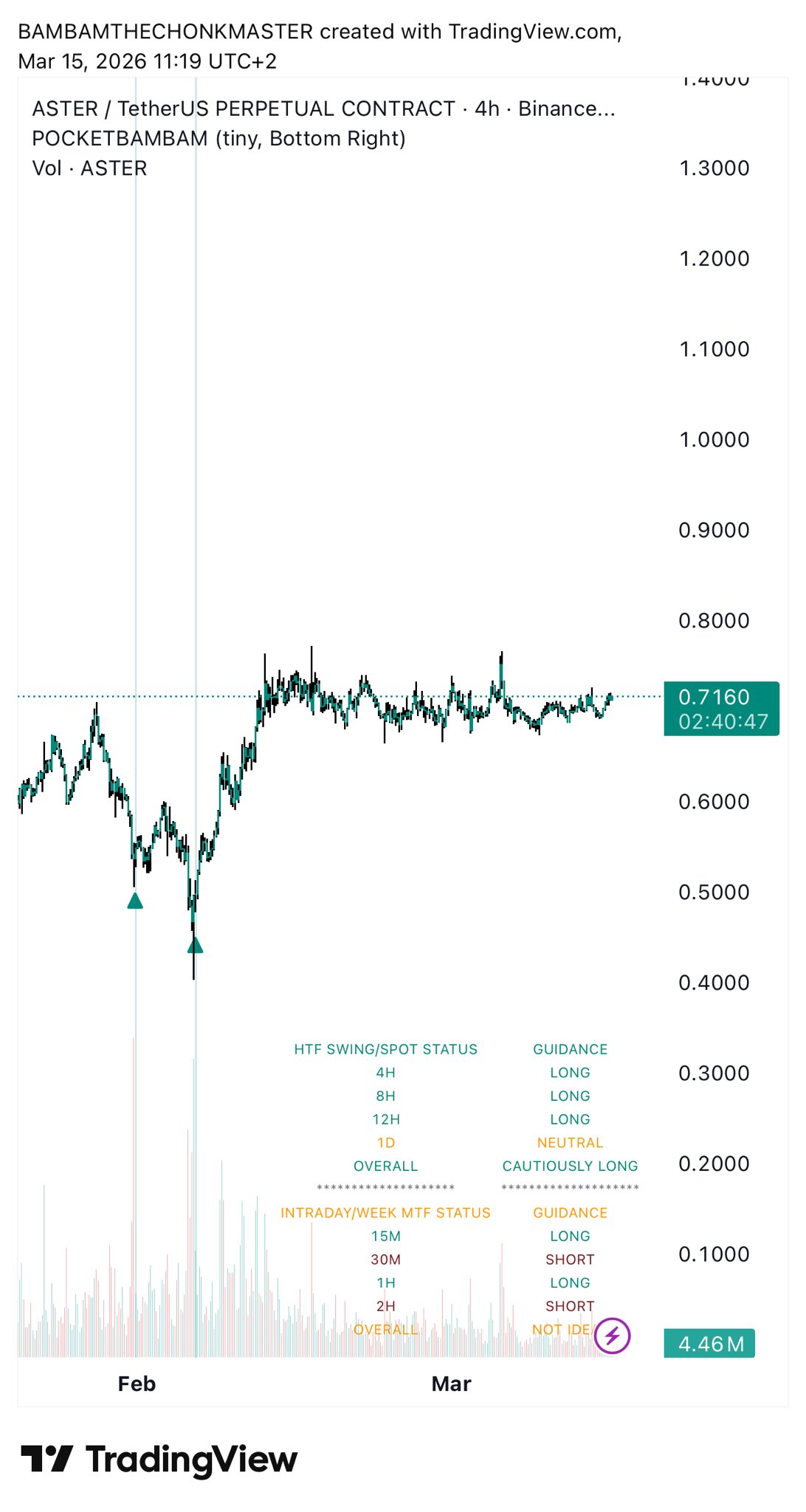
Task: Click the Vol · ASTER indicator legend
Action: tap(90, 168)
